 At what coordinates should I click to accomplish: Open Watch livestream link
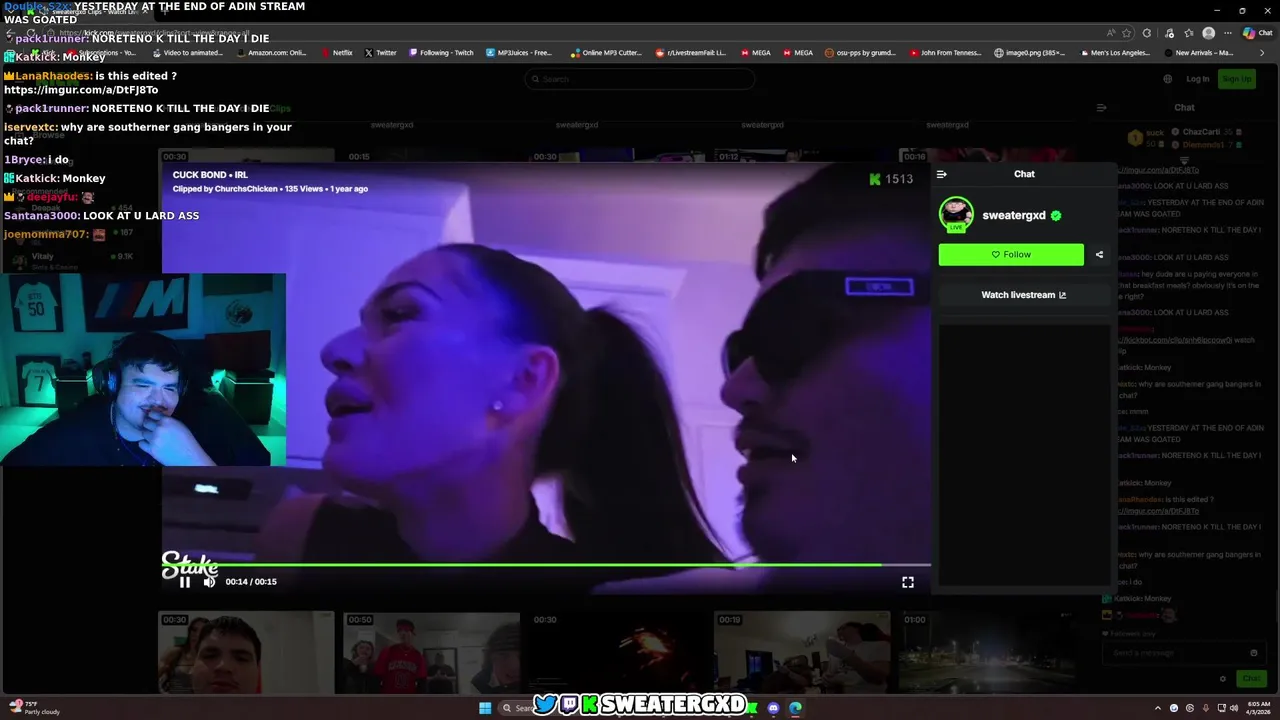(x=1023, y=295)
